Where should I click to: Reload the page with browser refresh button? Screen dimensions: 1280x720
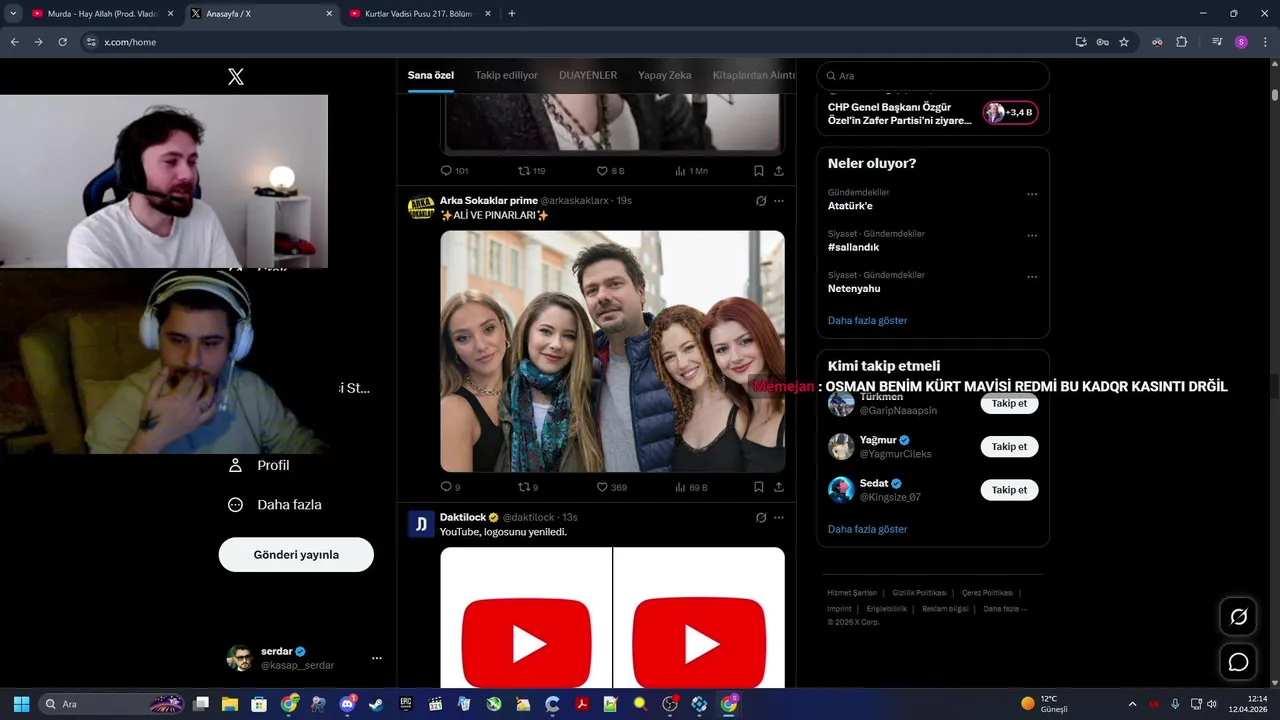click(62, 42)
